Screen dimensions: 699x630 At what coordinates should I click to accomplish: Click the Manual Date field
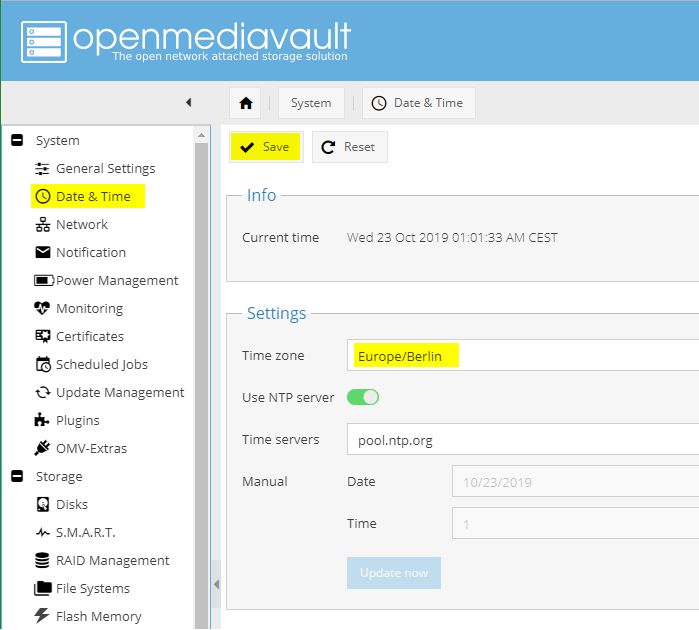pyautogui.click(x=576, y=482)
